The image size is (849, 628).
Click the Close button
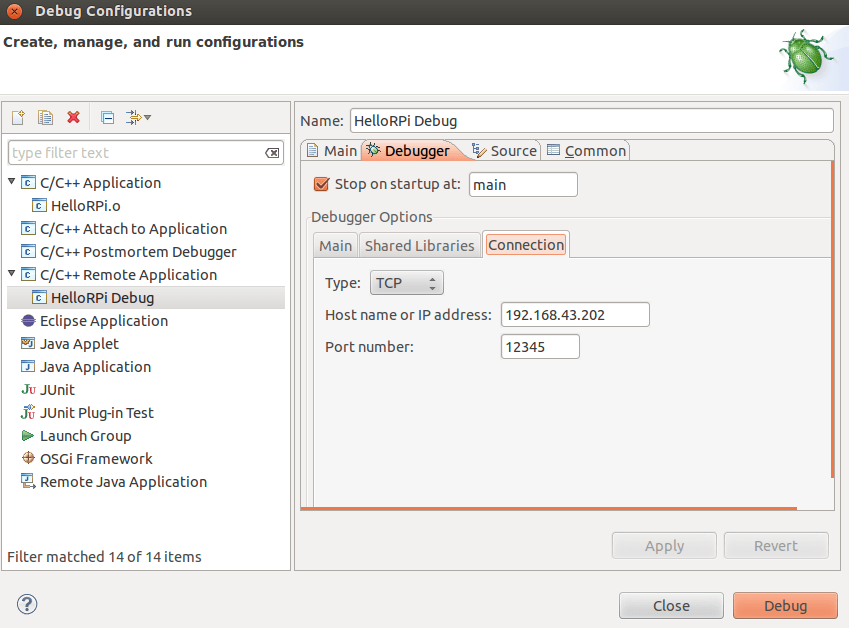[x=671, y=605]
